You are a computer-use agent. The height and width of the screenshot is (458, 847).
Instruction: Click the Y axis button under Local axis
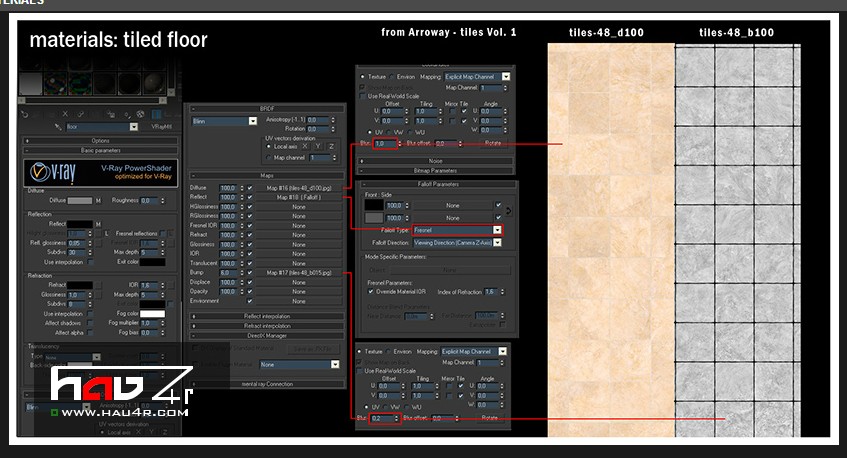(318, 146)
